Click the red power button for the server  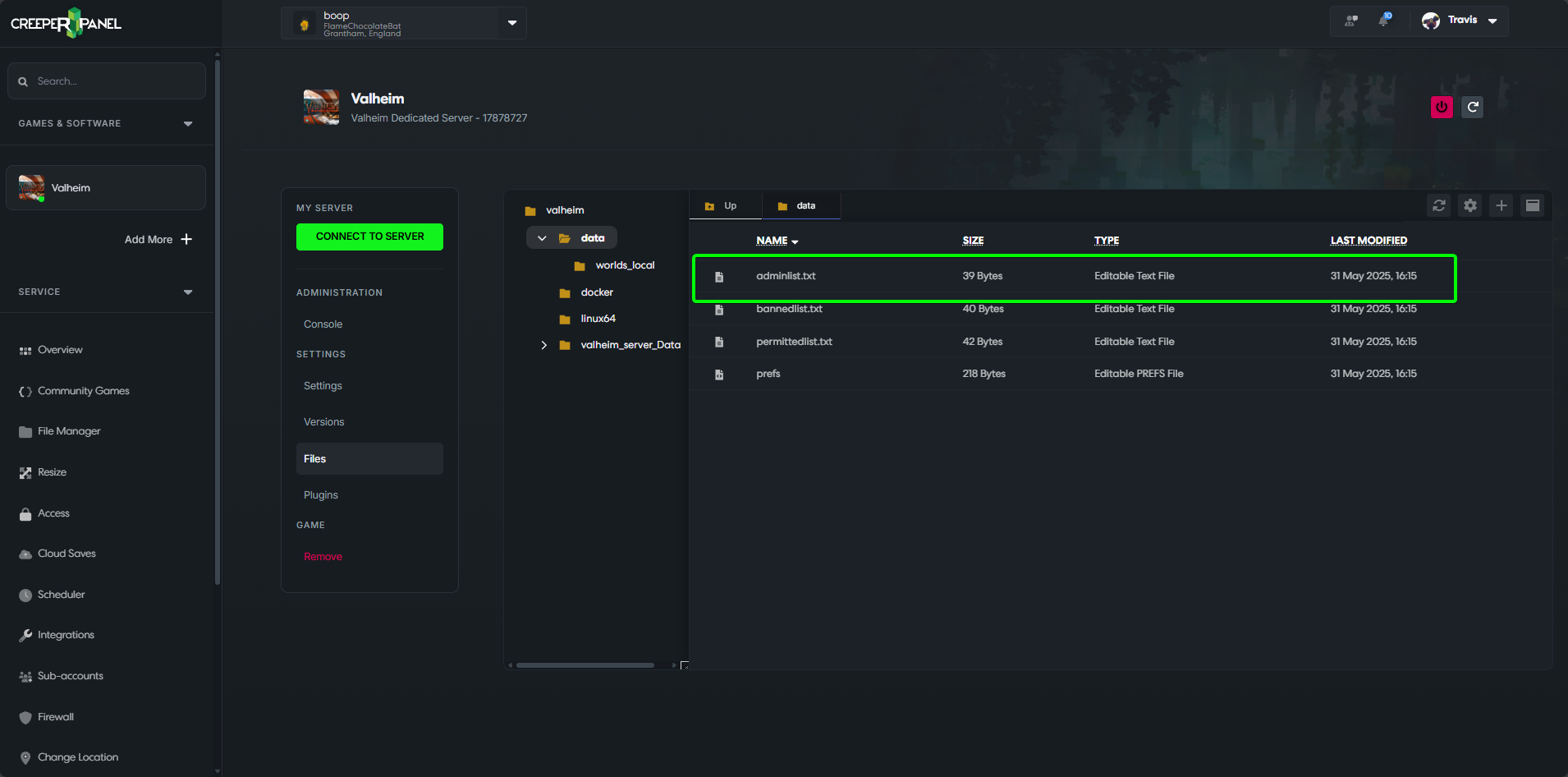tap(1442, 107)
